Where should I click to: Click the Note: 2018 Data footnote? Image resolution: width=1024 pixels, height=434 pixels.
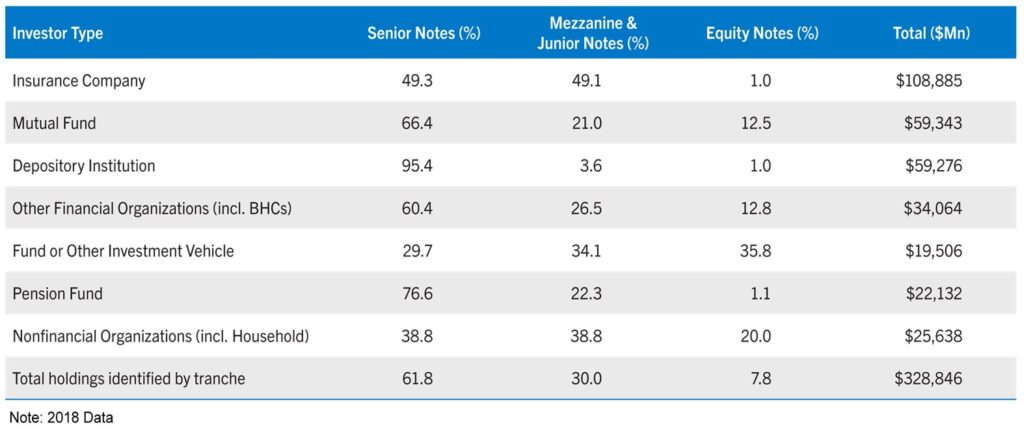[61, 418]
